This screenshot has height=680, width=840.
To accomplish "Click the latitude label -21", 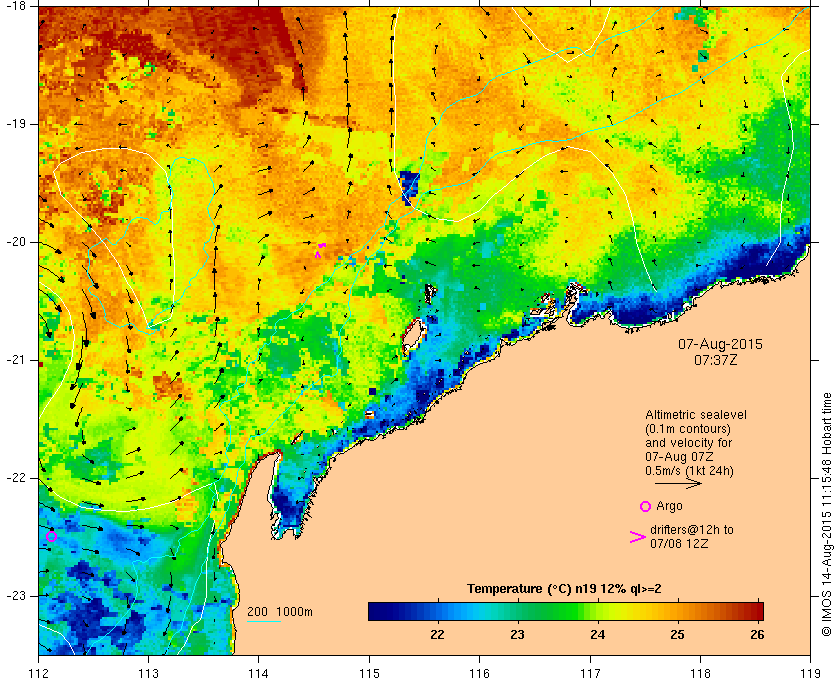I will (x=14, y=360).
